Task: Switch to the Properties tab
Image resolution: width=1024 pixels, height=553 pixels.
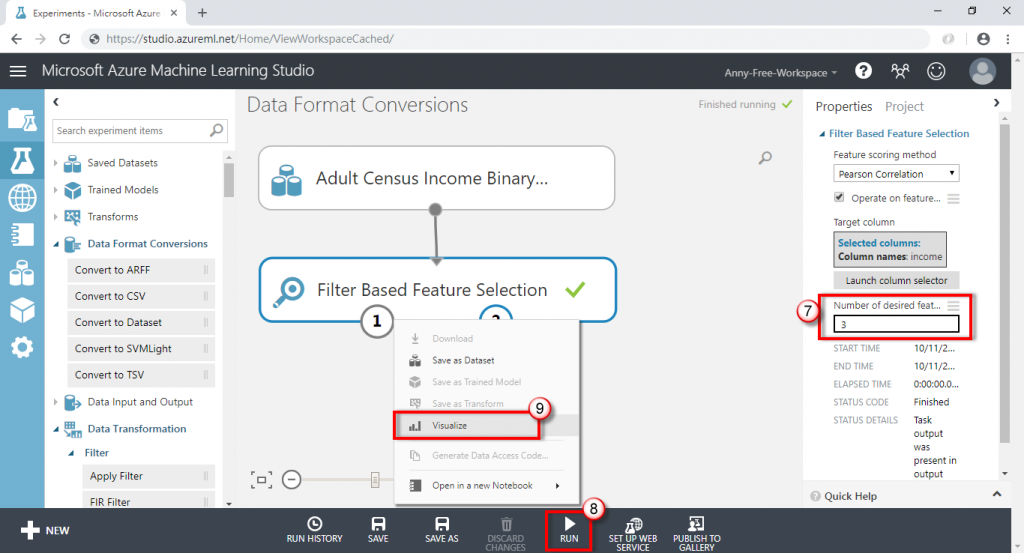Action: coord(843,106)
